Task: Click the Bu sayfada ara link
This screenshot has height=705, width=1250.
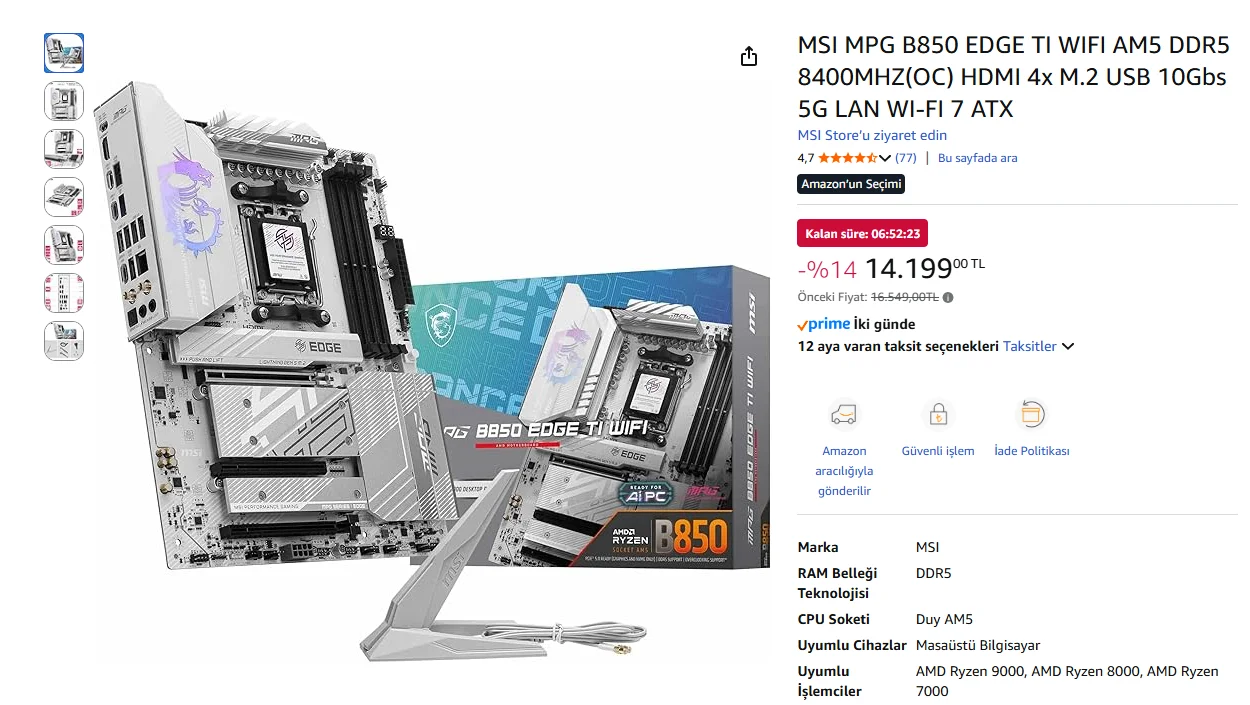Action: tap(977, 158)
